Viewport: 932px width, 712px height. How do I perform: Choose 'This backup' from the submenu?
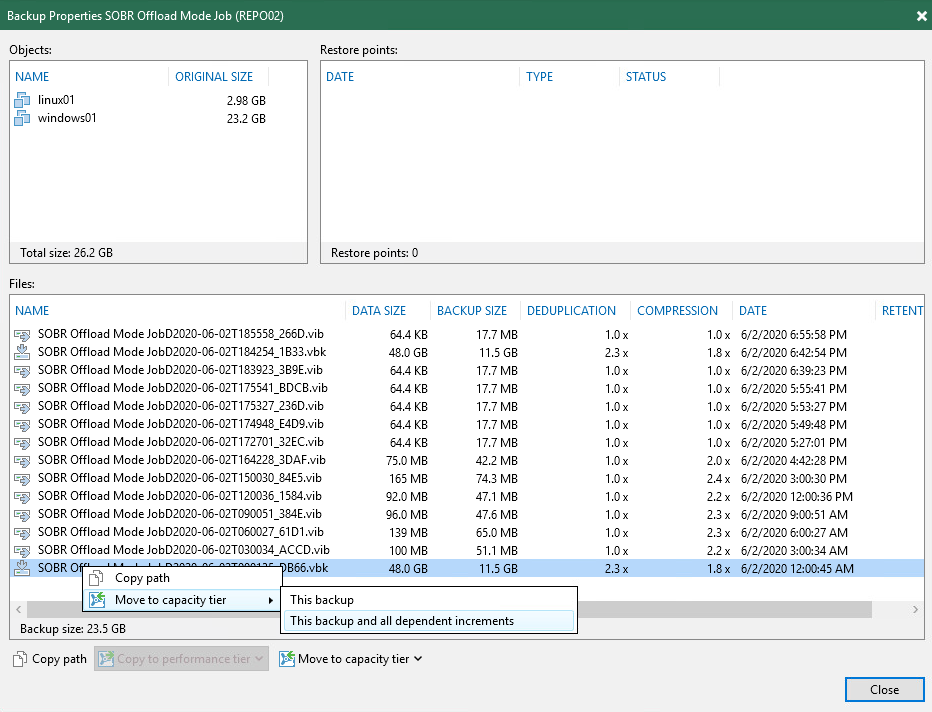point(322,600)
